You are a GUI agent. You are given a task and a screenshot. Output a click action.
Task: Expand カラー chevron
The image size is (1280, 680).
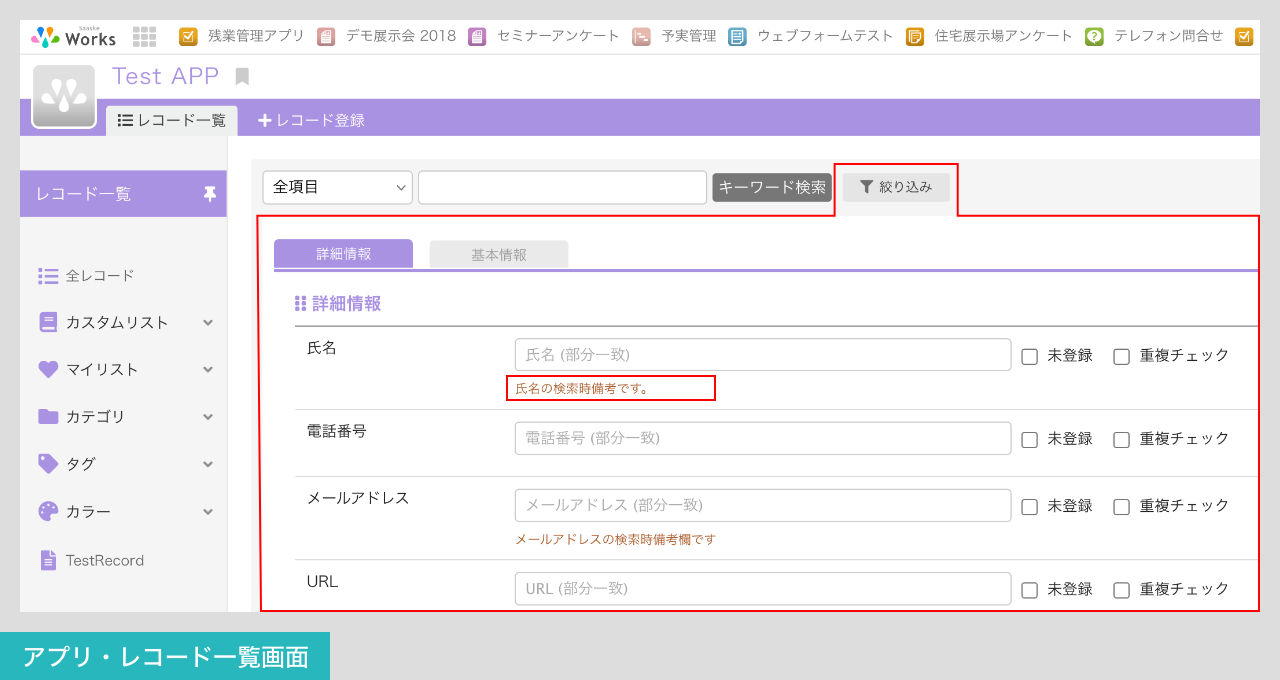click(x=208, y=511)
